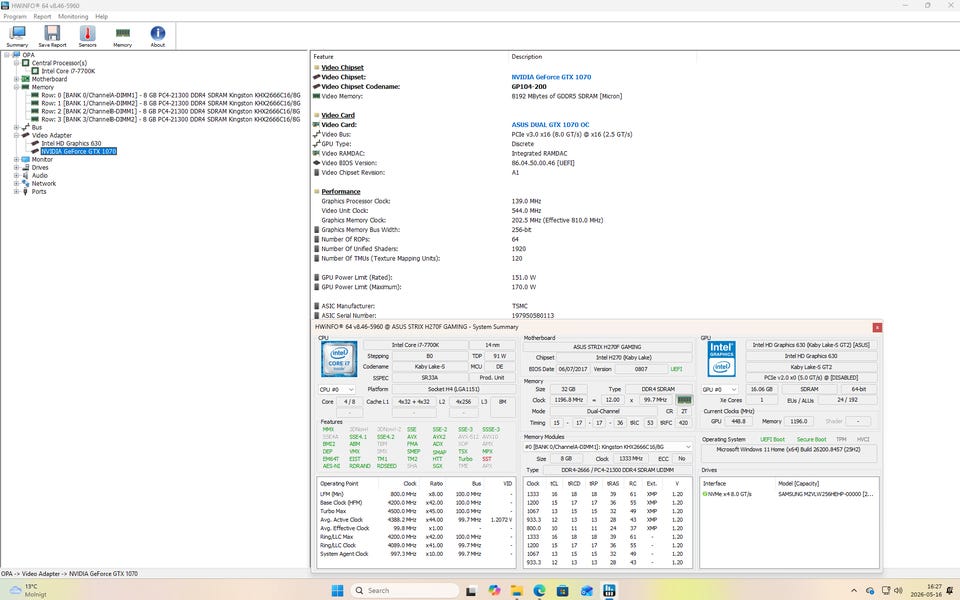Open the Windows Start menu
The width and height of the screenshot is (960, 600).
click(337, 590)
